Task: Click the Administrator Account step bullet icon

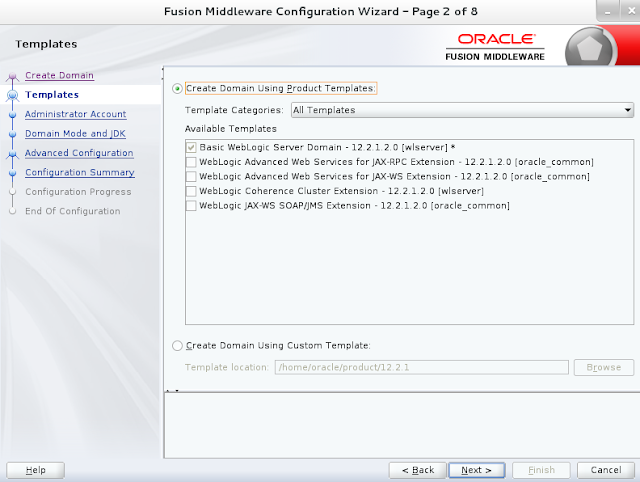Action: (13, 115)
